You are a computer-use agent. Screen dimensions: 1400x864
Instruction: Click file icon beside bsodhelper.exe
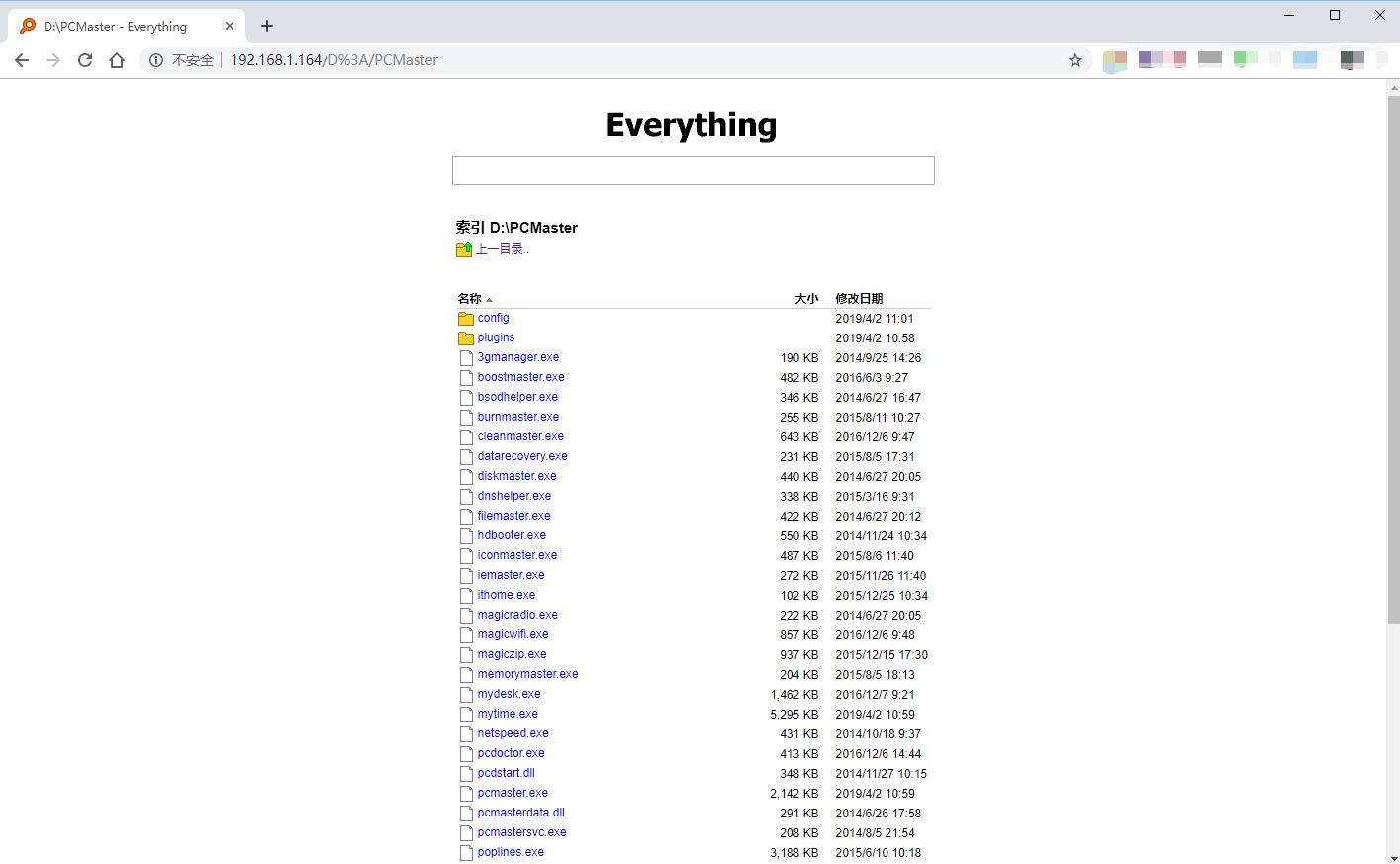click(466, 397)
